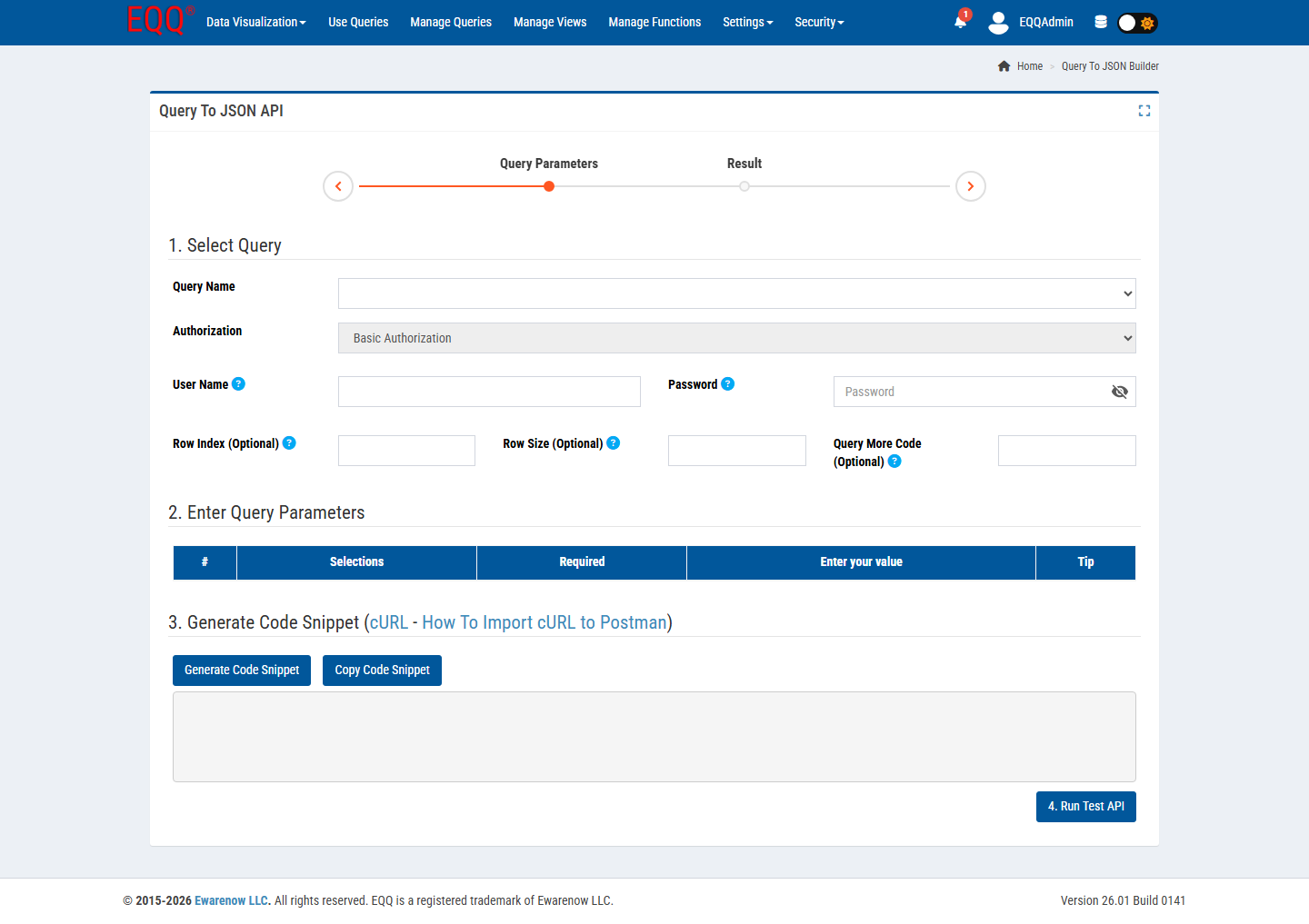Image resolution: width=1309 pixels, height=924 pixels.
Task: Open the Security menu
Action: (x=818, y=22)
